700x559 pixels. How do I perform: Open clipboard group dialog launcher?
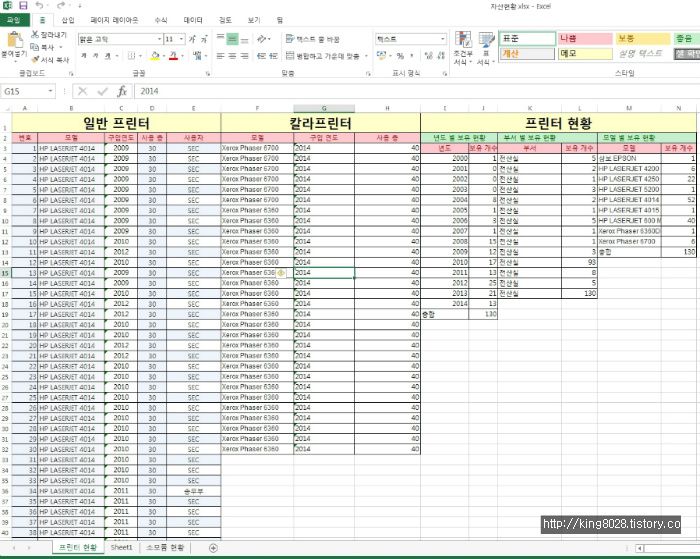click(x=71, y=73)
